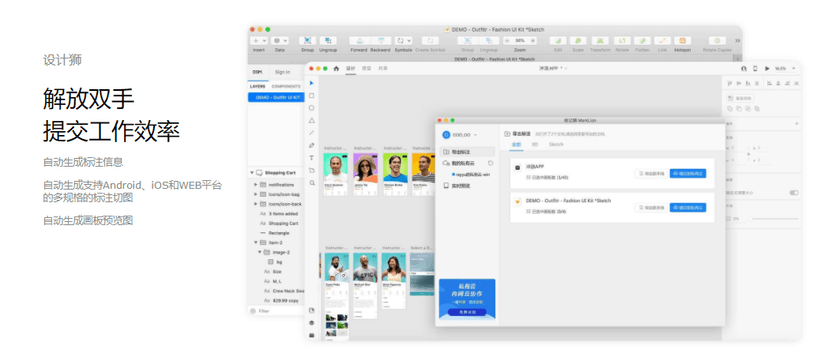The width and height of the screenshot is (828, 361).
Task: Activate the zoom magnifier tool
Action: [x=312, y=183]
